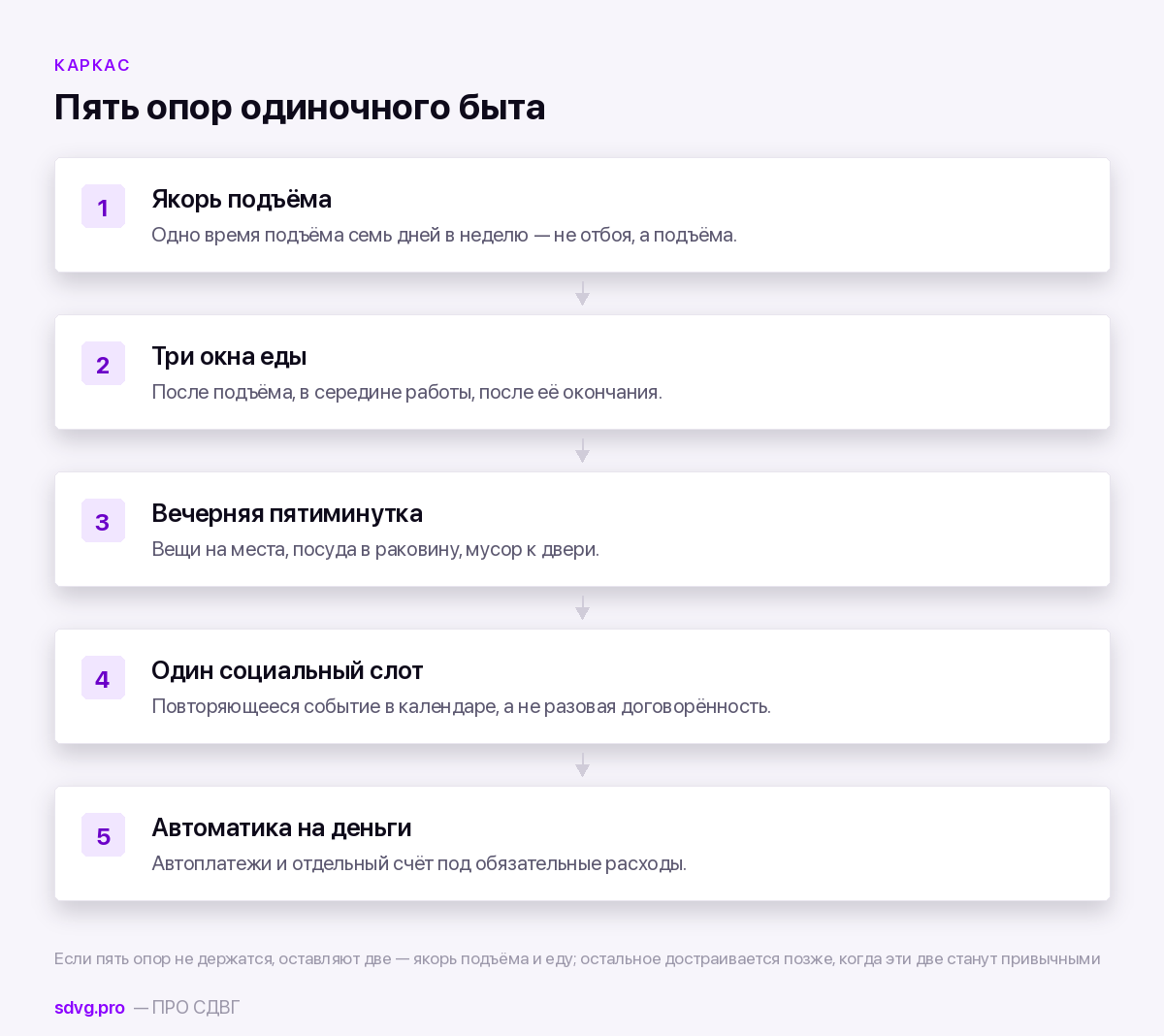Click text 'После подъёма, в середине работы'

(x=312, y=392)
